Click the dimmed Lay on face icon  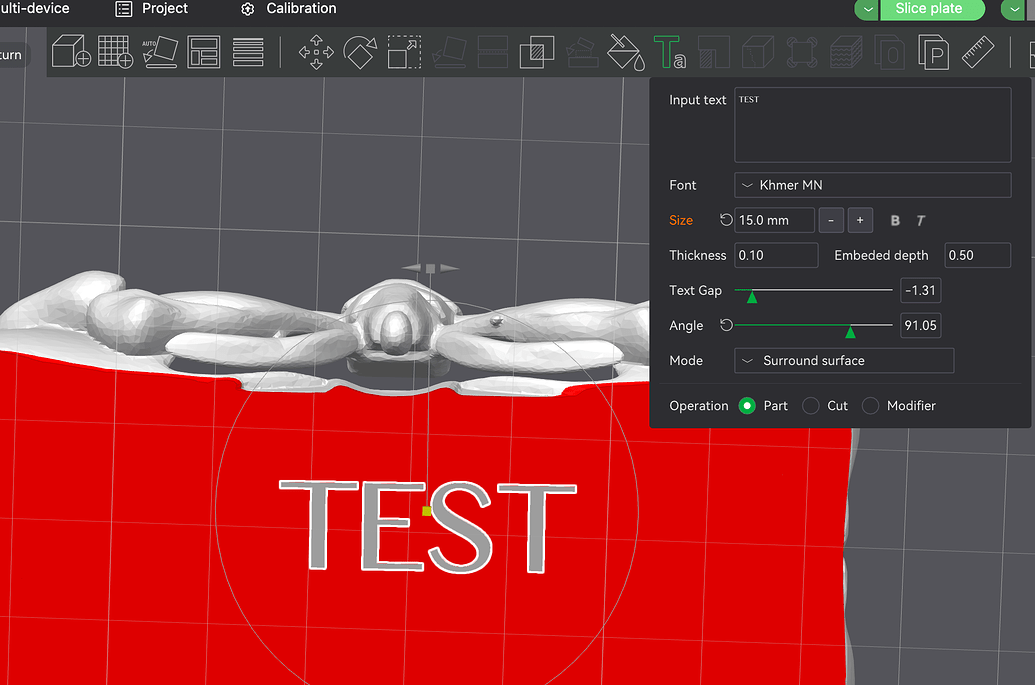[x=449, y=52]
